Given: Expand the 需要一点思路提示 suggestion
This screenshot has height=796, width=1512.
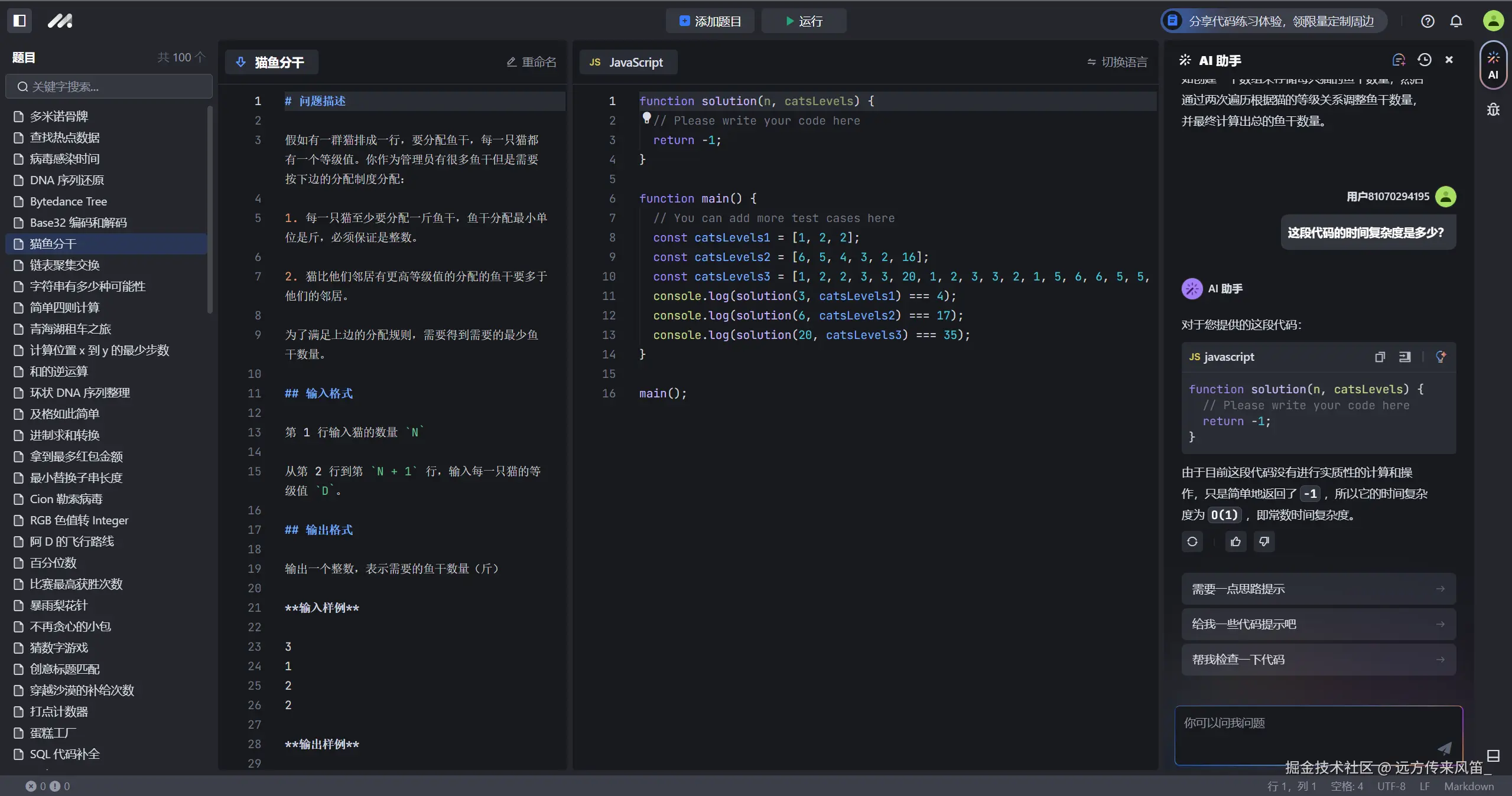Looking at the screenshot, I should (1318, 589).
